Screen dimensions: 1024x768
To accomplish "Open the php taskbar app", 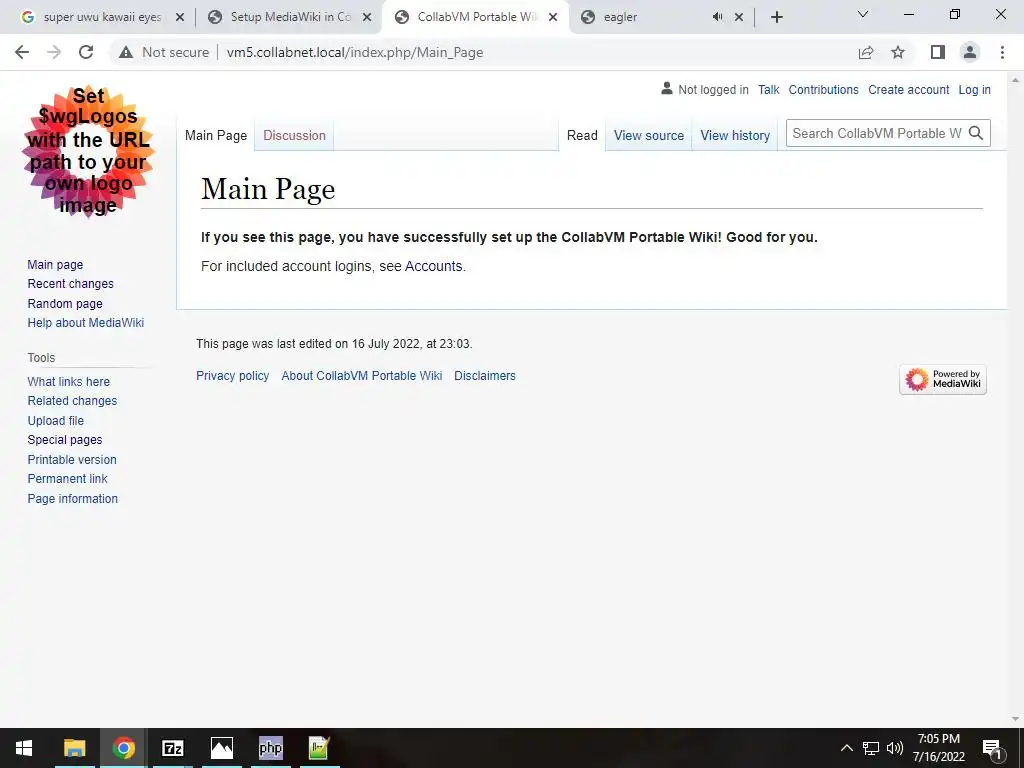I will coord(270,748).
